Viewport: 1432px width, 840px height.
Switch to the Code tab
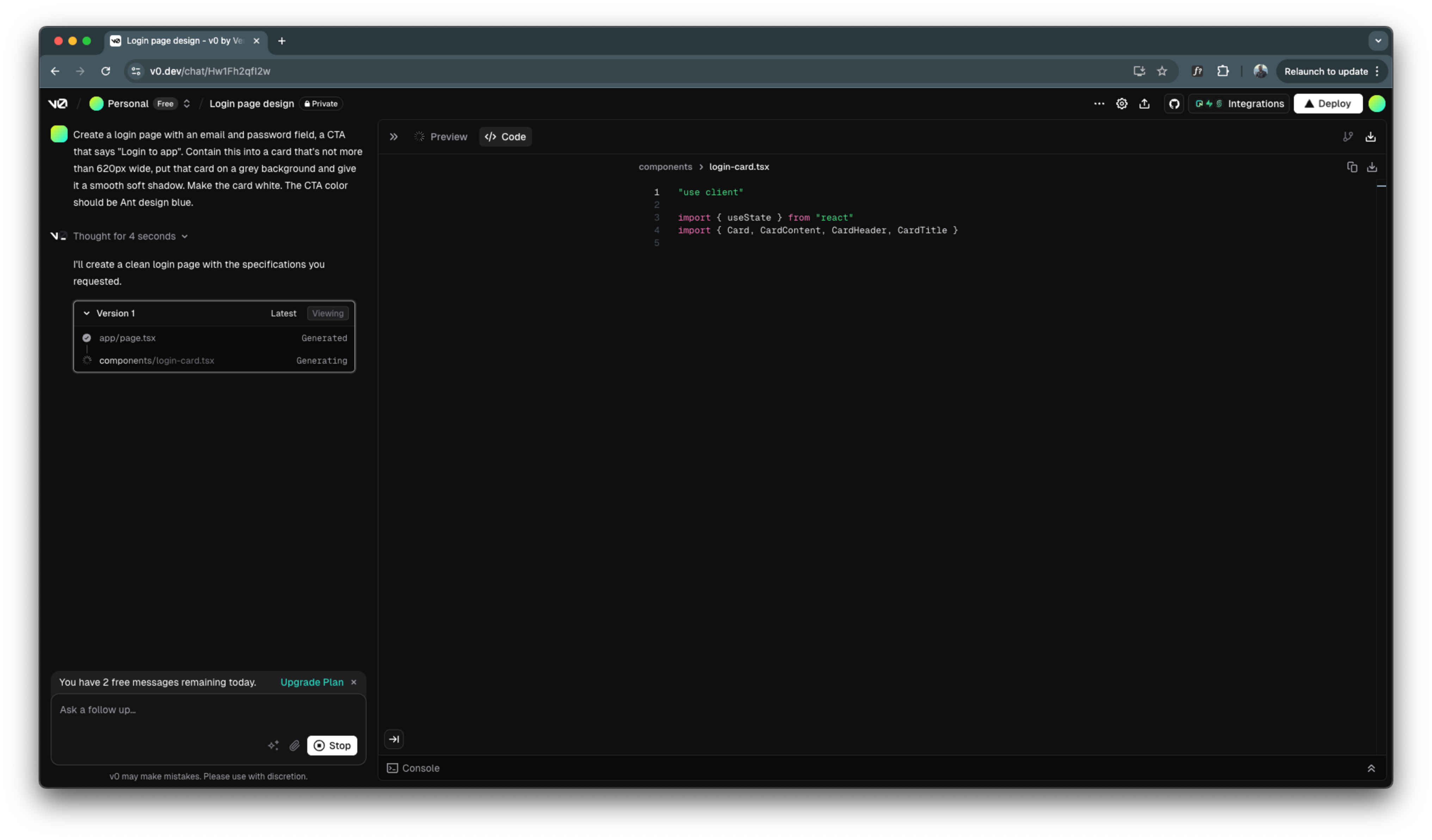505,136
